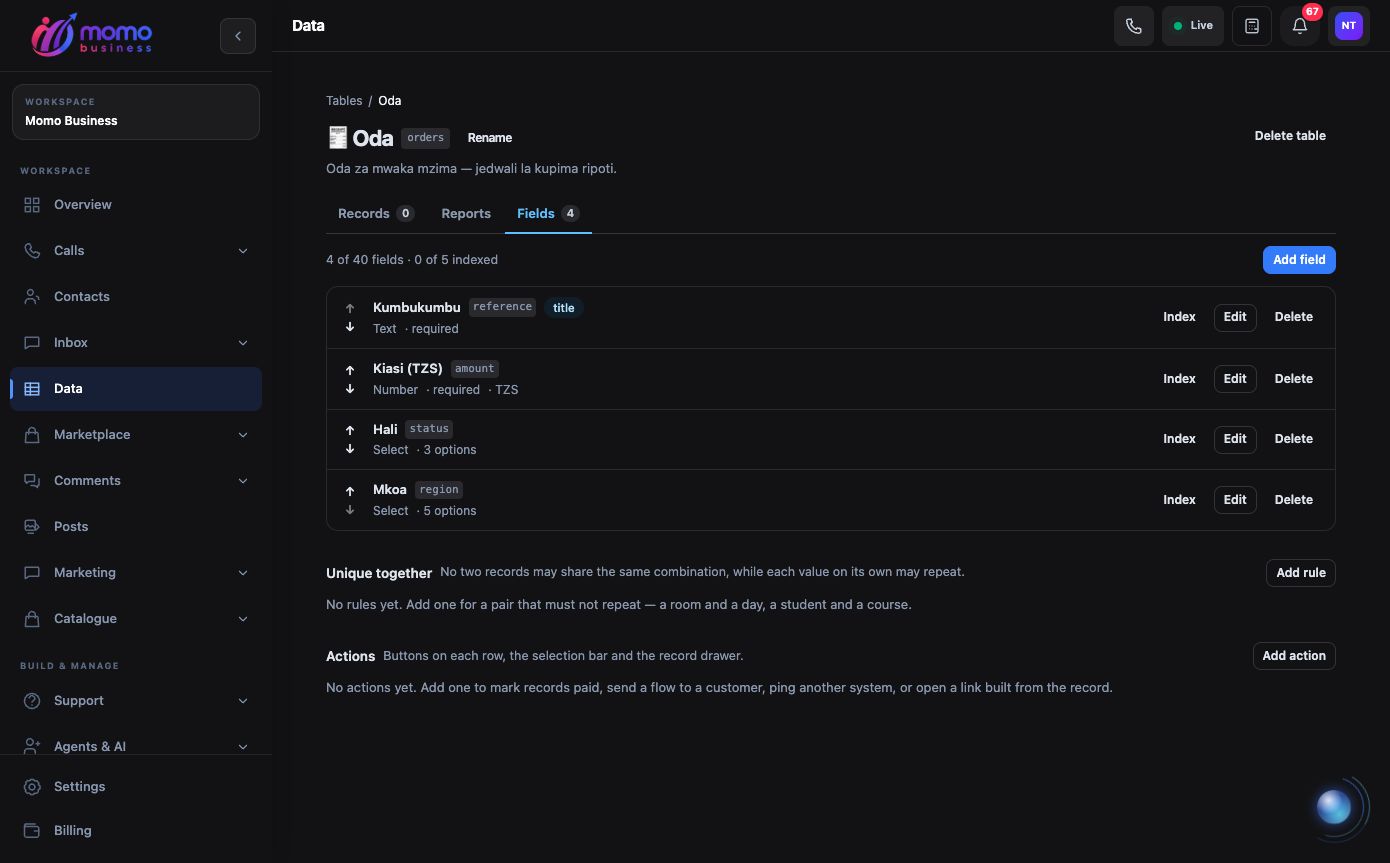1390x863 pixels.
Task: Switch to the Reports tab
Action: [x=466, y=213]
